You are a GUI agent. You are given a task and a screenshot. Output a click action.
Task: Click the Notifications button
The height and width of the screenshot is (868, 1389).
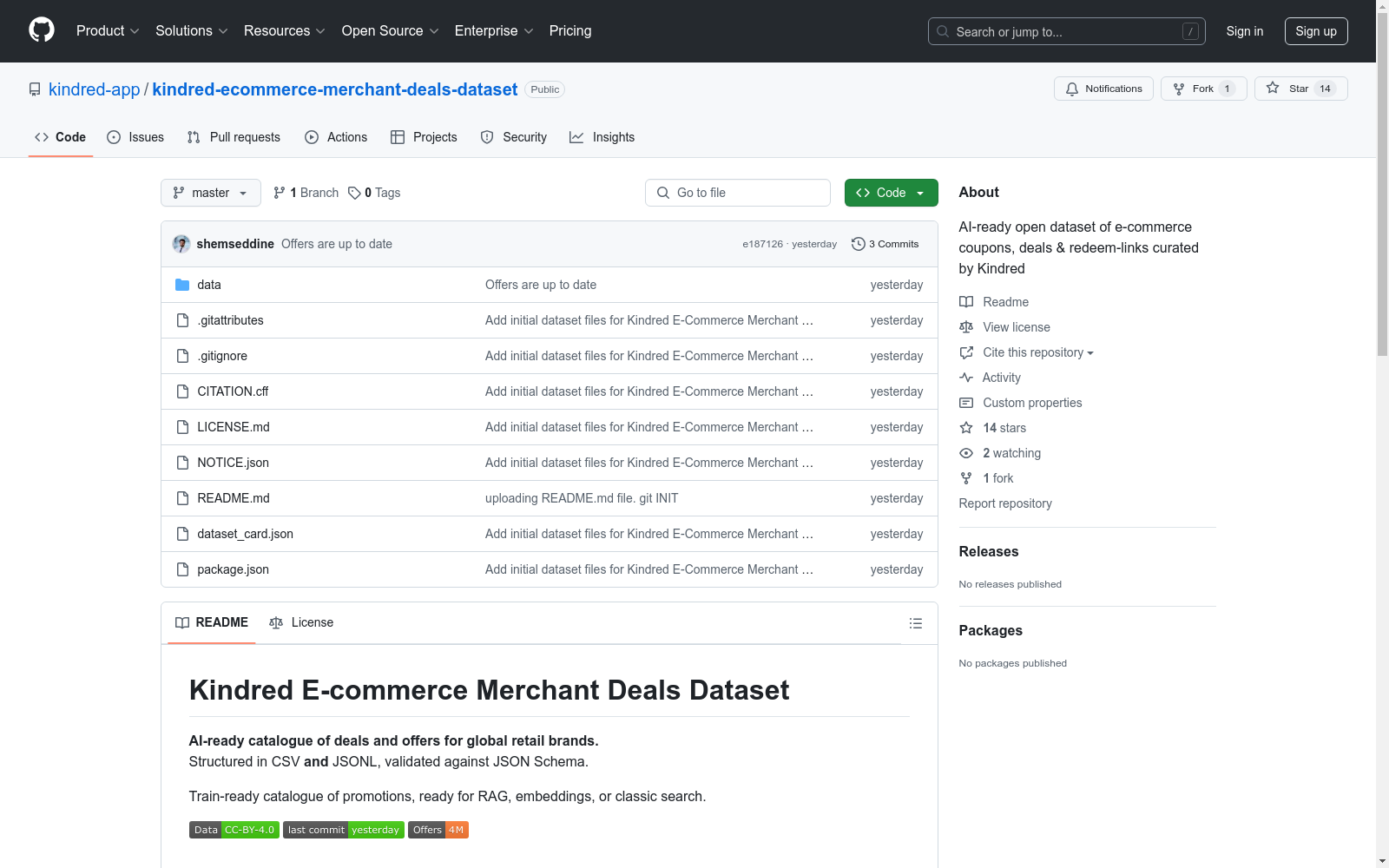tap(1103, 89)
